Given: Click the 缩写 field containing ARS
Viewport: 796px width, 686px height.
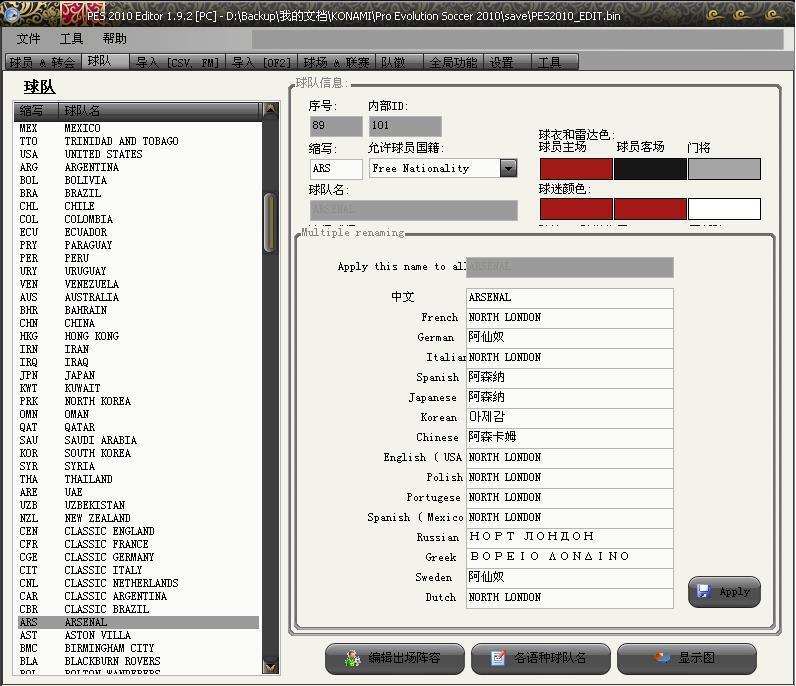Looking at the screenshot, I should point(335,169).
